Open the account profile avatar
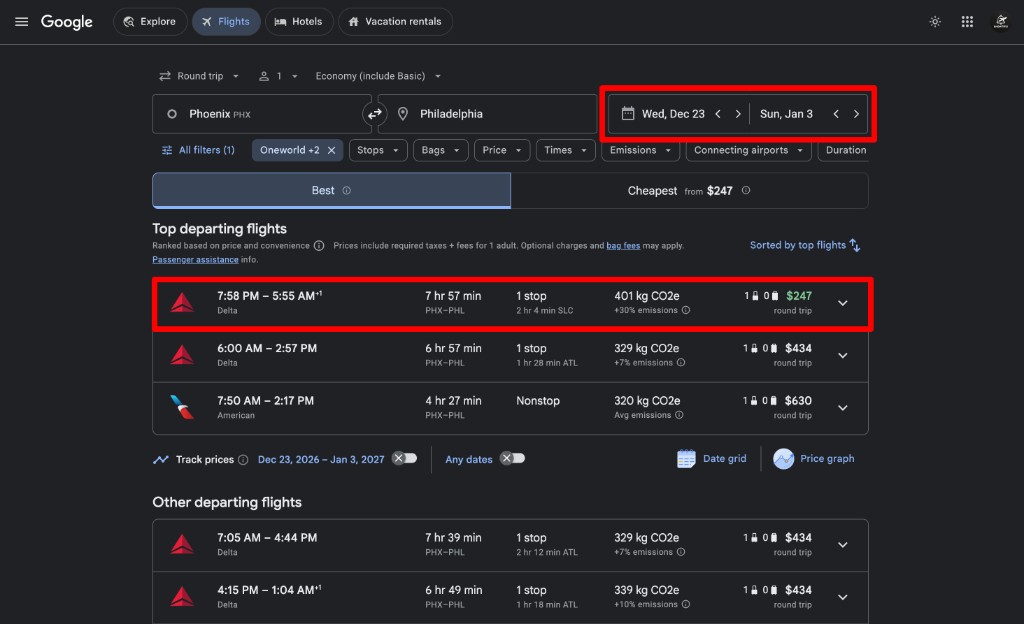 pyautogui.click(x=1000, y=22)
